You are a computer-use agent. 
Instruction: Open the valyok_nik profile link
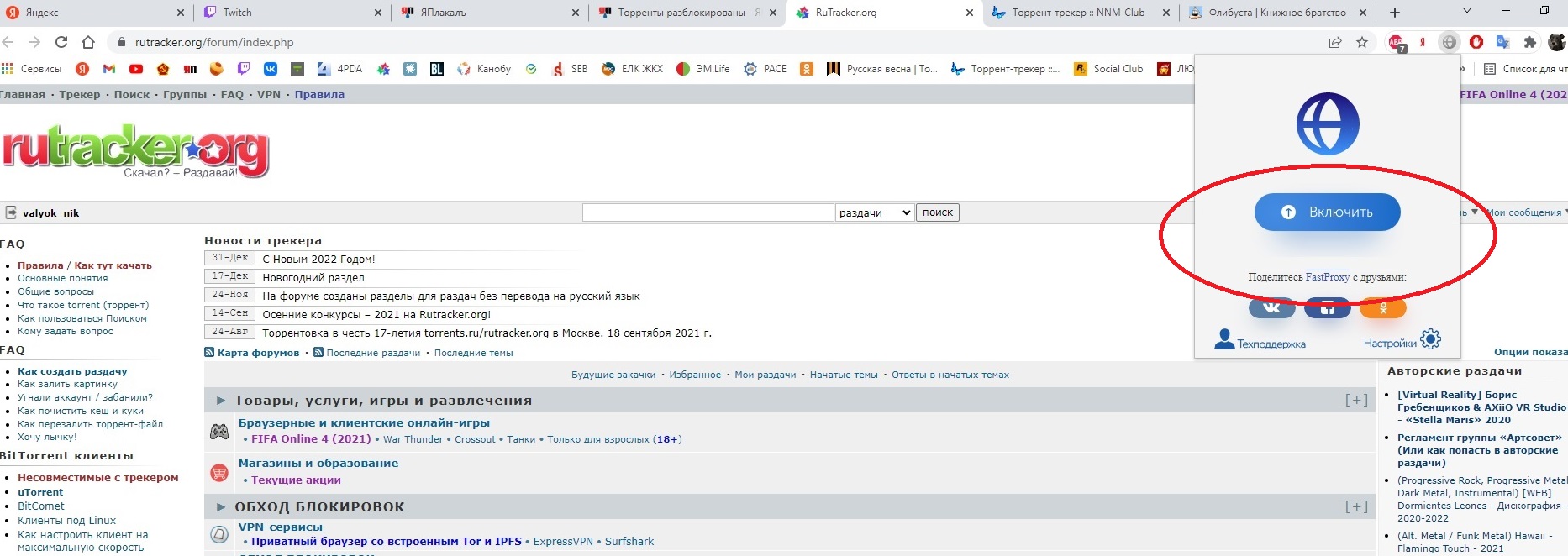pyautogui.click(x=50, y=213)
